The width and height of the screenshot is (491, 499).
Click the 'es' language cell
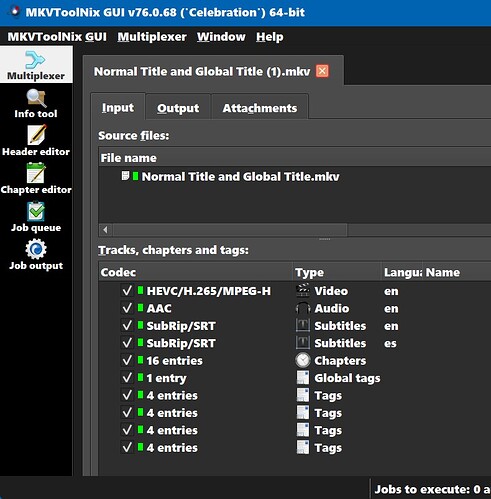pos(390,343)
